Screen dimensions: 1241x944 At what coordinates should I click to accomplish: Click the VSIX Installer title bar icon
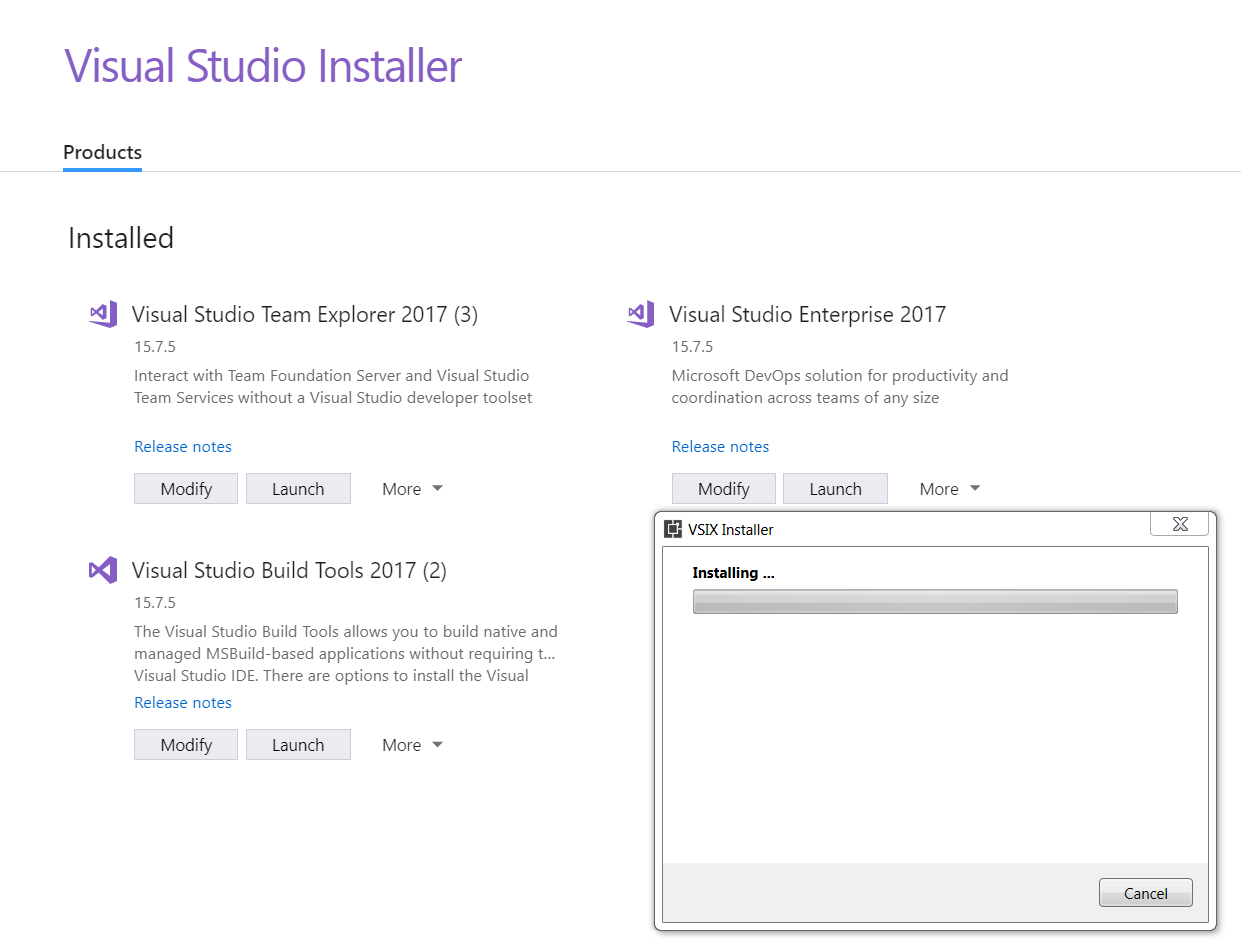(673, 529)
